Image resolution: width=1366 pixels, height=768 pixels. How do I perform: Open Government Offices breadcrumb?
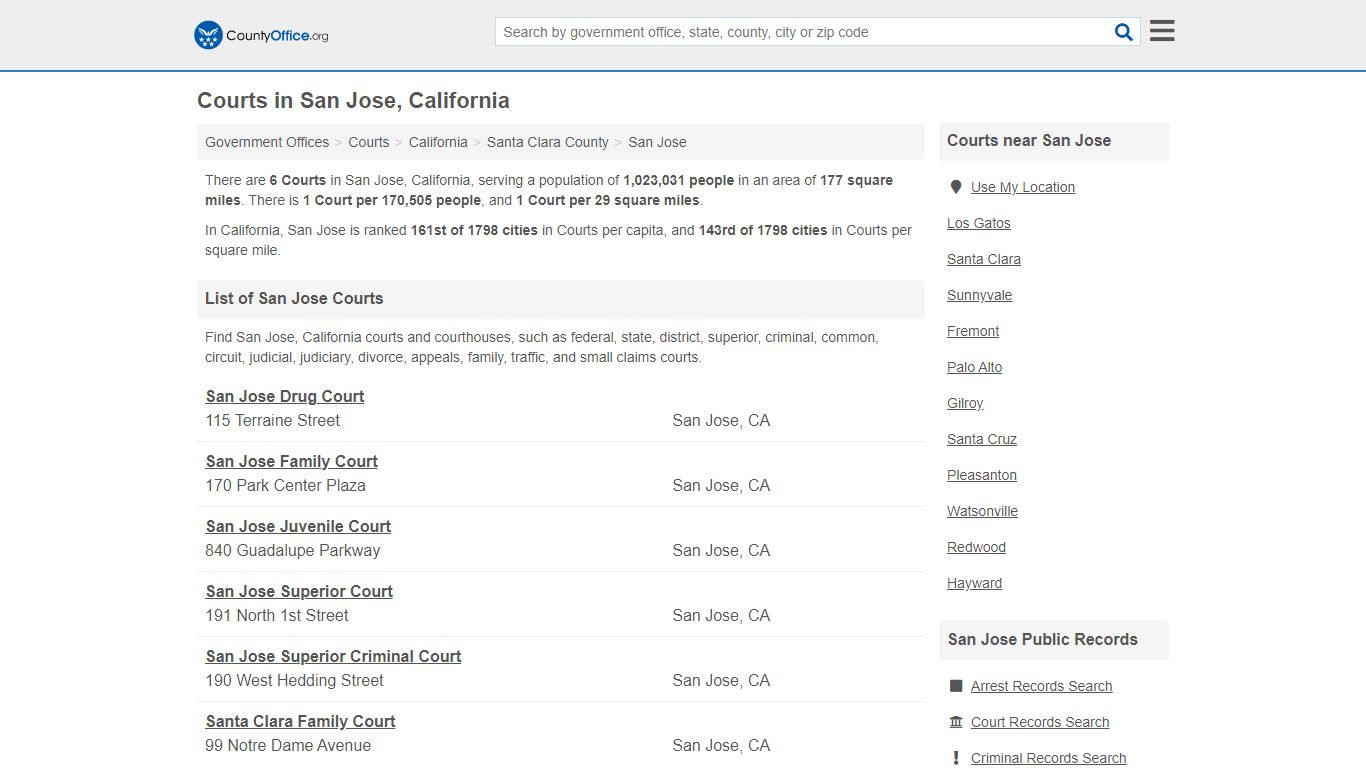pos(267,142)
